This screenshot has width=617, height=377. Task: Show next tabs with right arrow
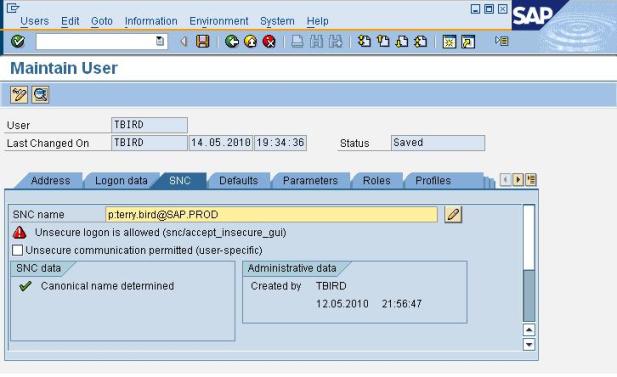[518, 180]
